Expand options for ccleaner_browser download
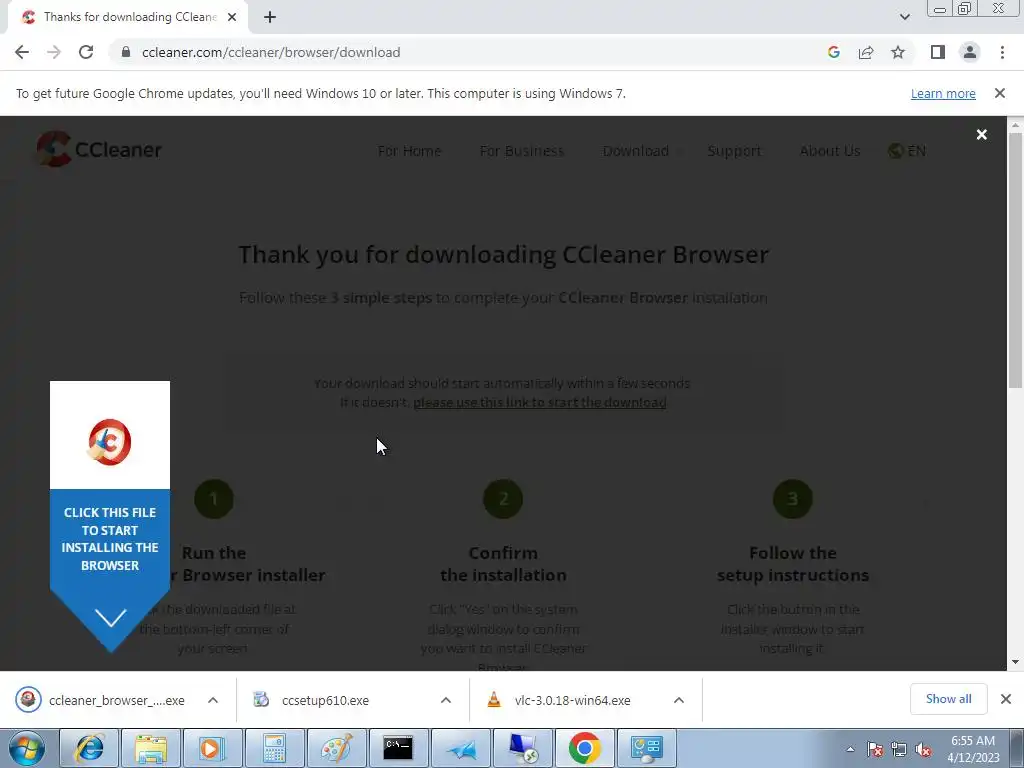1024x768 pixels. tap(213, 700)
